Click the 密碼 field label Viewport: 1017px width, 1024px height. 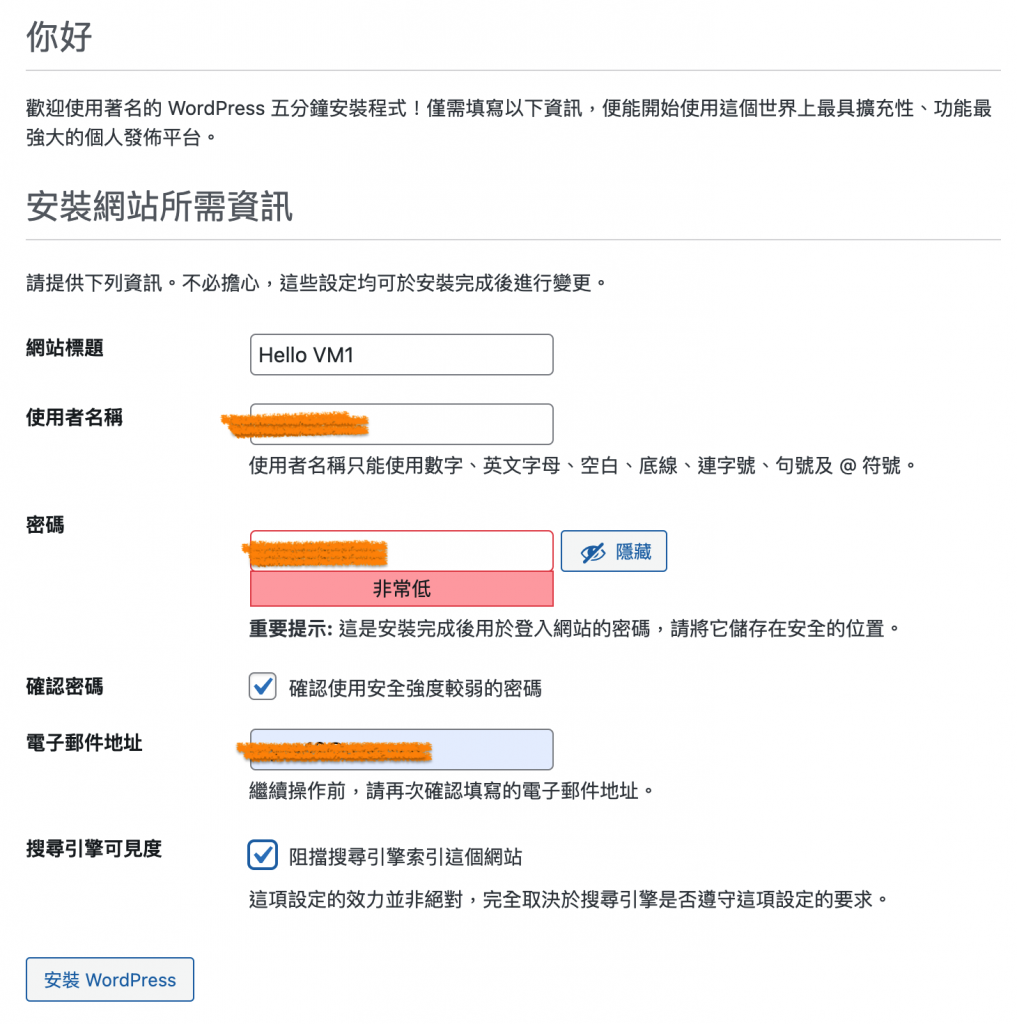coord(45,524)
